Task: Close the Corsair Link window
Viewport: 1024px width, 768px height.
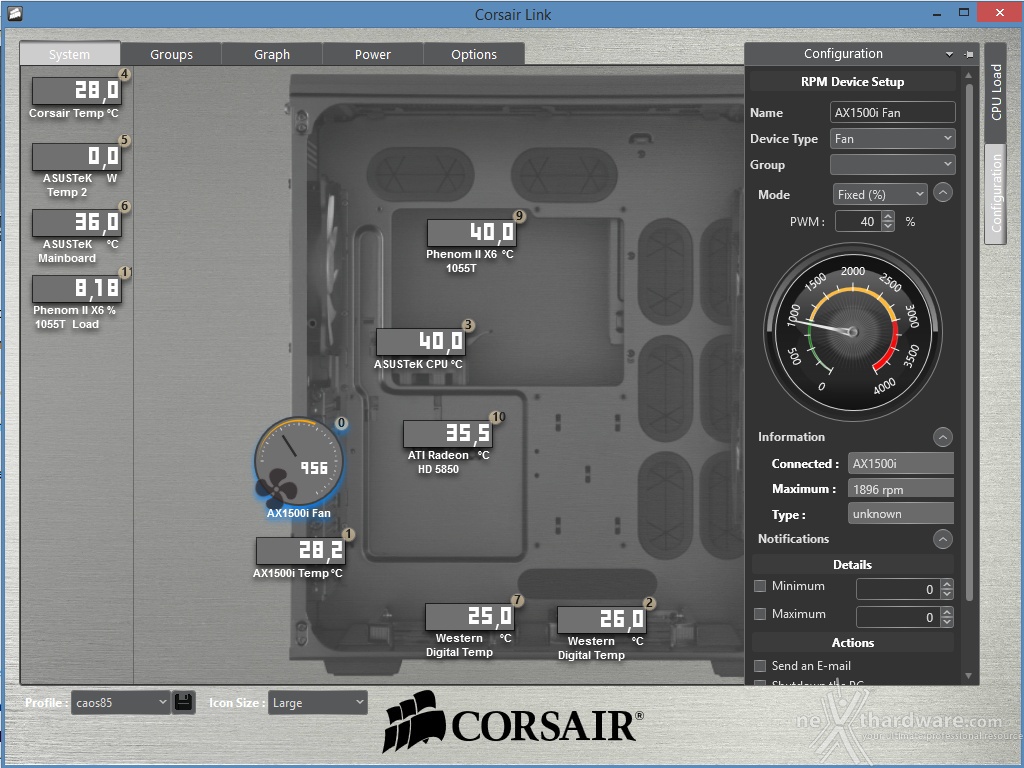Action: coord(1000,12)
